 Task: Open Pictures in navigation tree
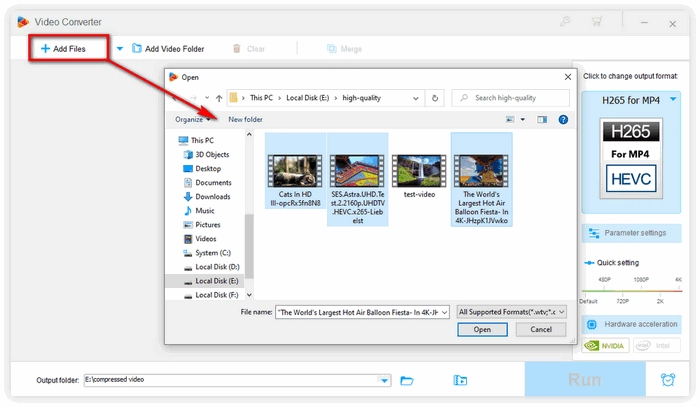202,224
